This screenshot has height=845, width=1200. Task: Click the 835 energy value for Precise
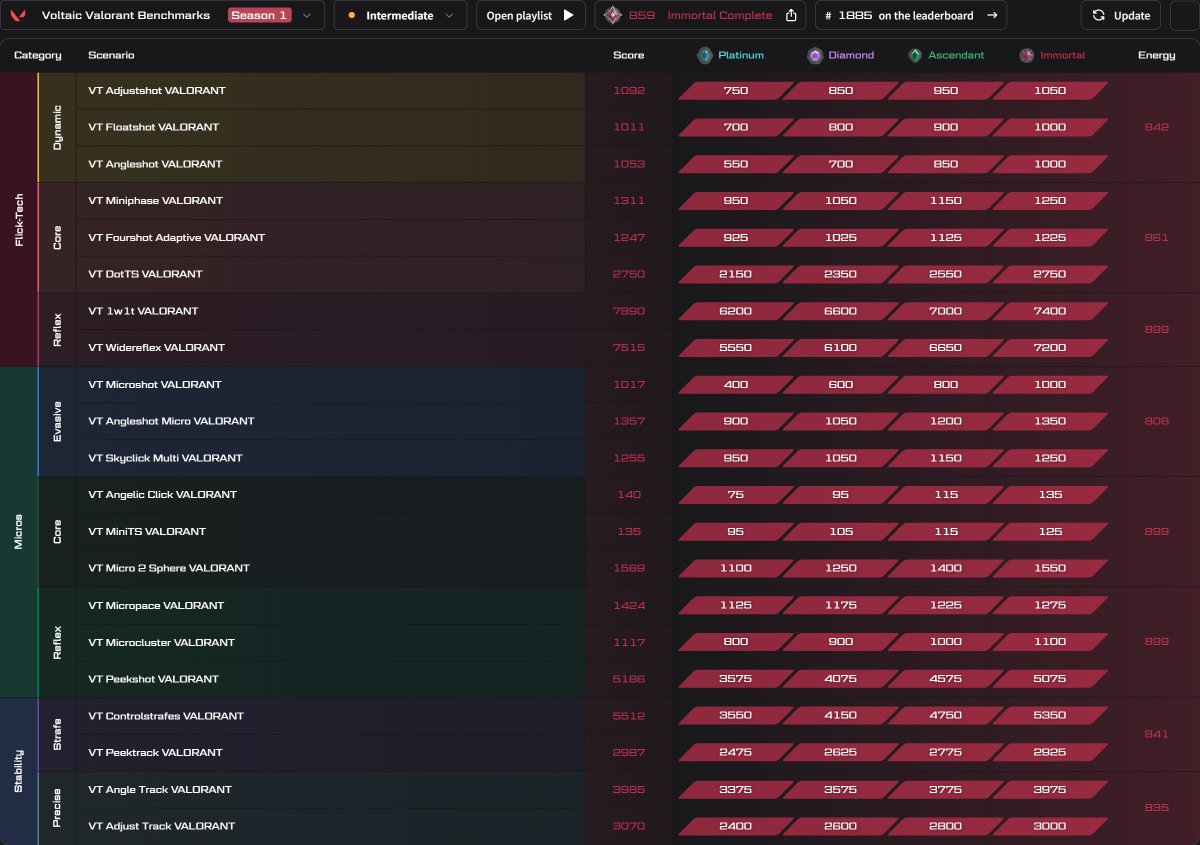[x=1156, y=808]
